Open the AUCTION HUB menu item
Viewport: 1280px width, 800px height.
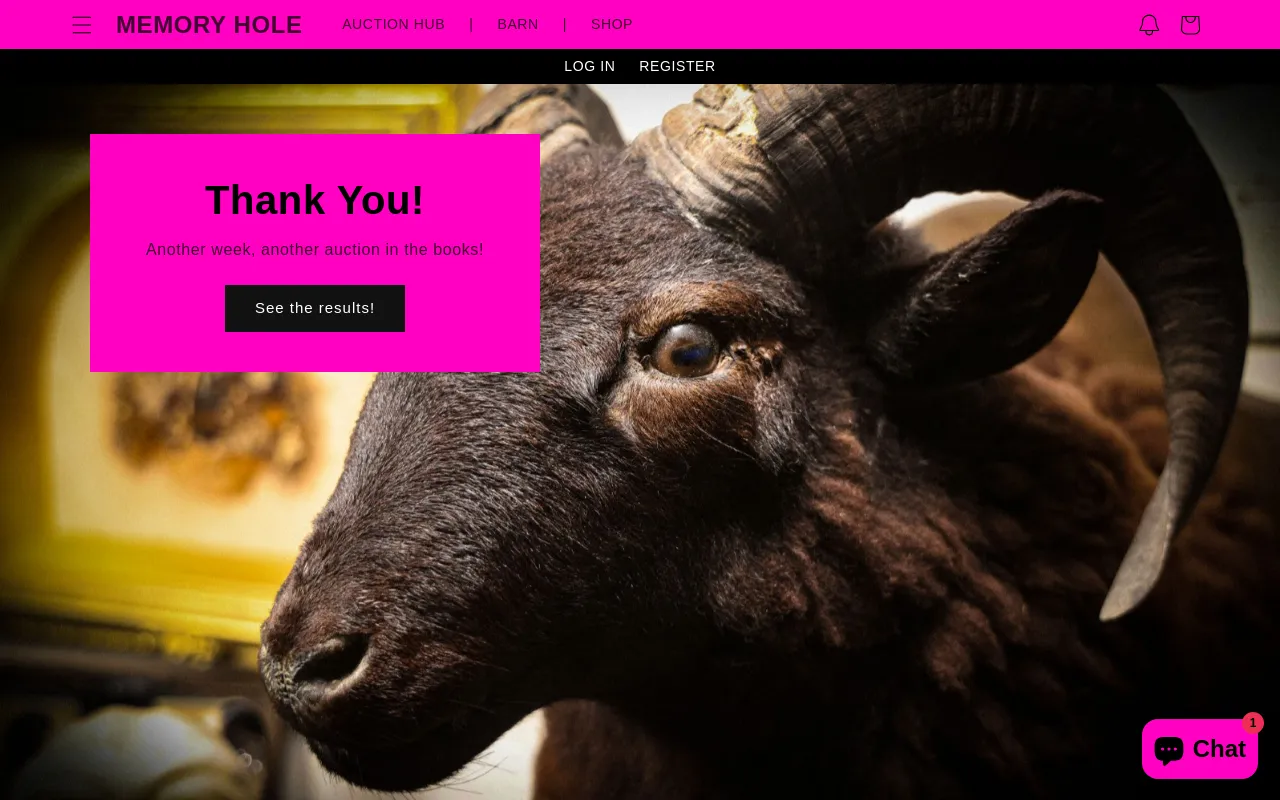coord(394,24)
